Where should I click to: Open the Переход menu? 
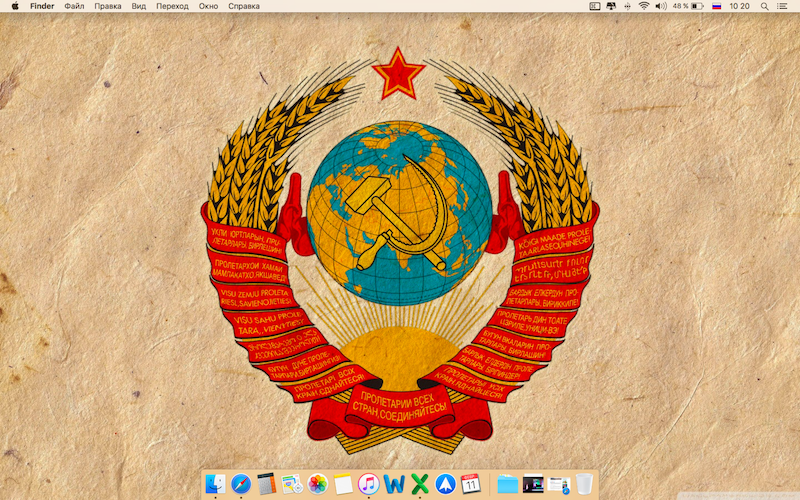coord(172,6)
